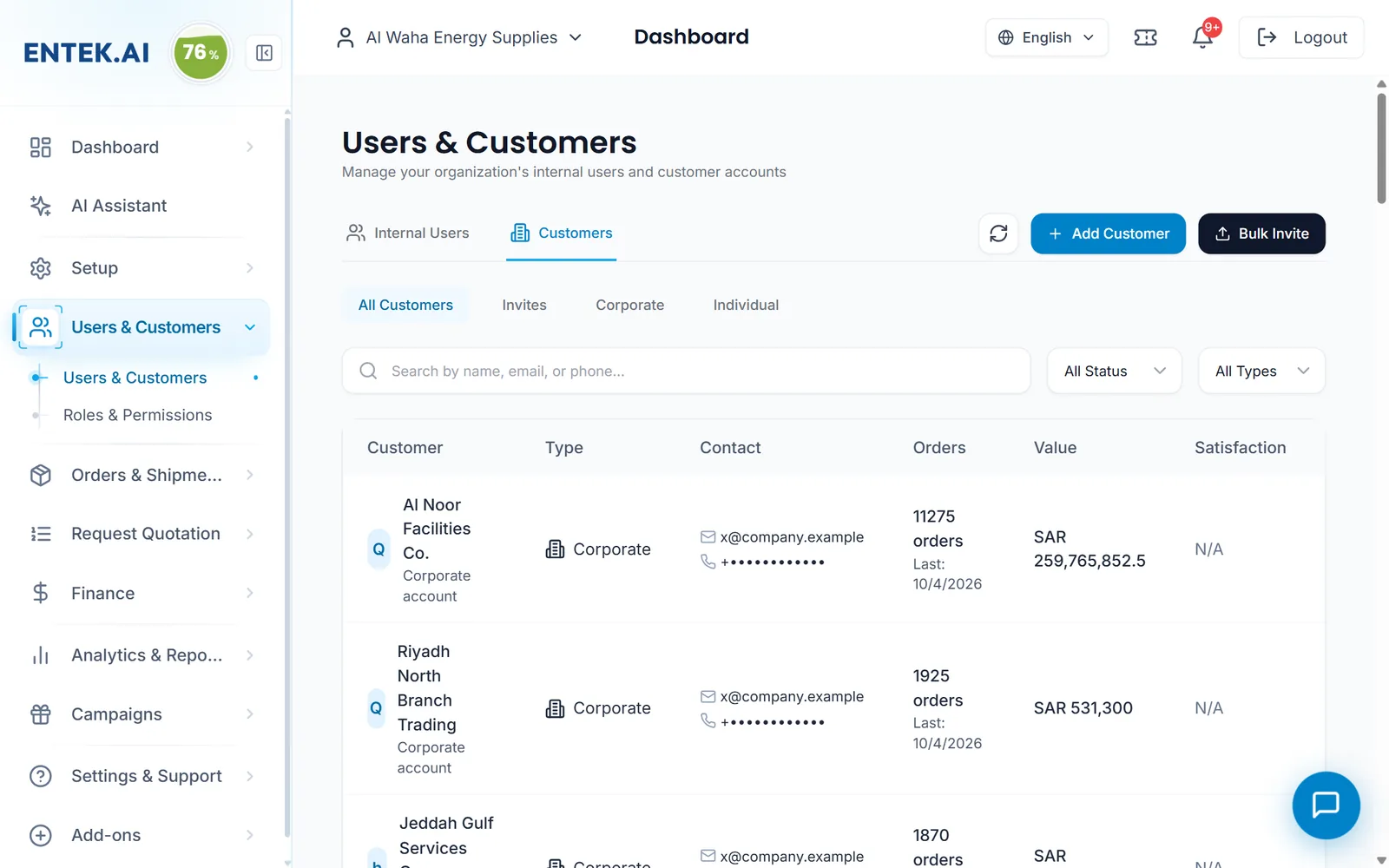The height and width of the screenshot is (868, 1389).
Task: Click the Orders & Shipments box icon
Action: tap(41, 475)
